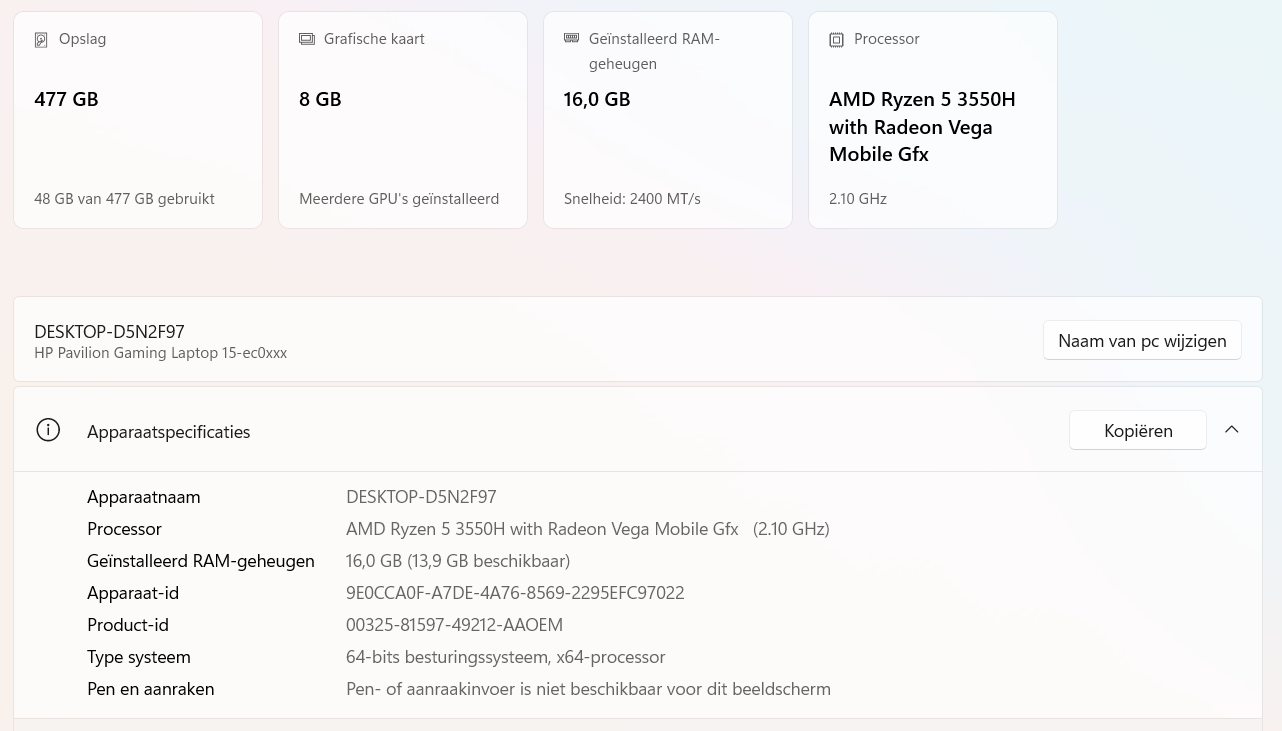Click the 64-bits besturingssysteem Type systeem value

pos(505,657)
